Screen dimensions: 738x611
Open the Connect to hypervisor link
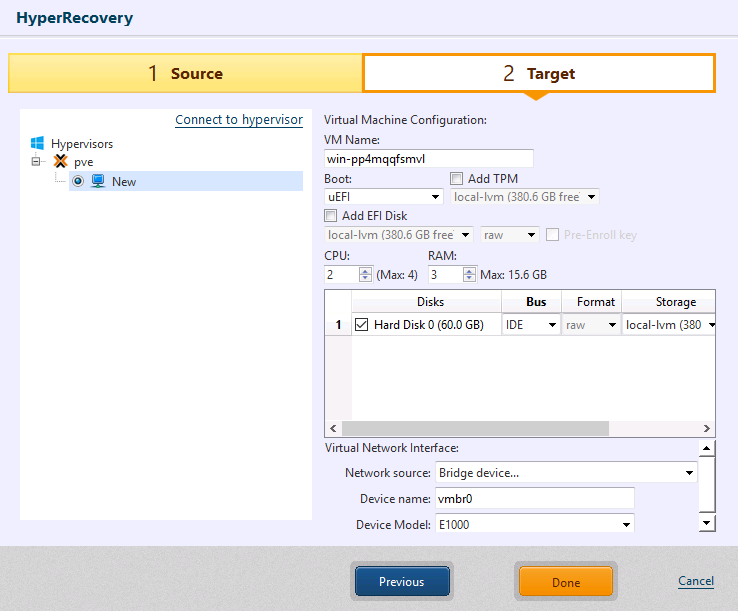tap(238, 120)
